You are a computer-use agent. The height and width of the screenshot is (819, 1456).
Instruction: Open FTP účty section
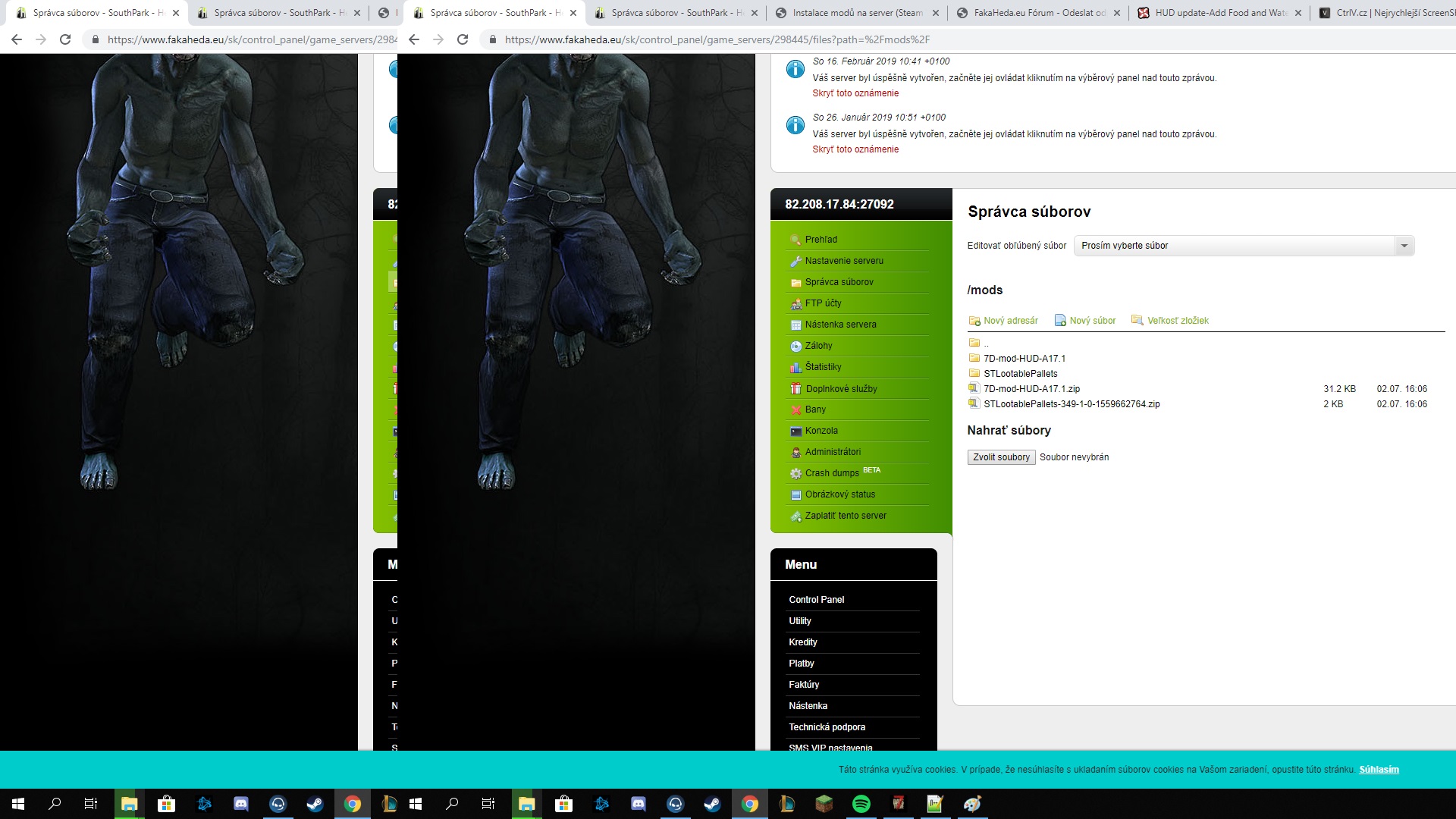click(x=823, y=303)
